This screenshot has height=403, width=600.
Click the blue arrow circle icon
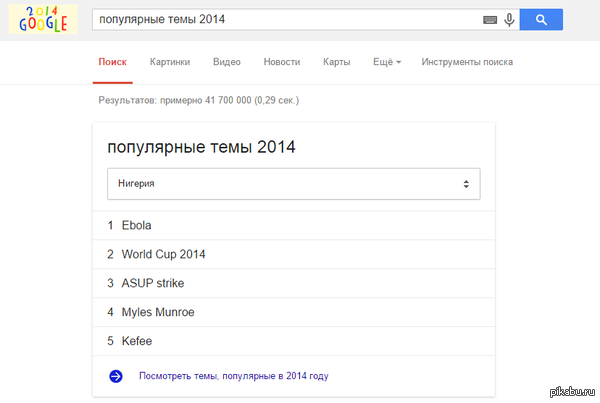point(116,376)
